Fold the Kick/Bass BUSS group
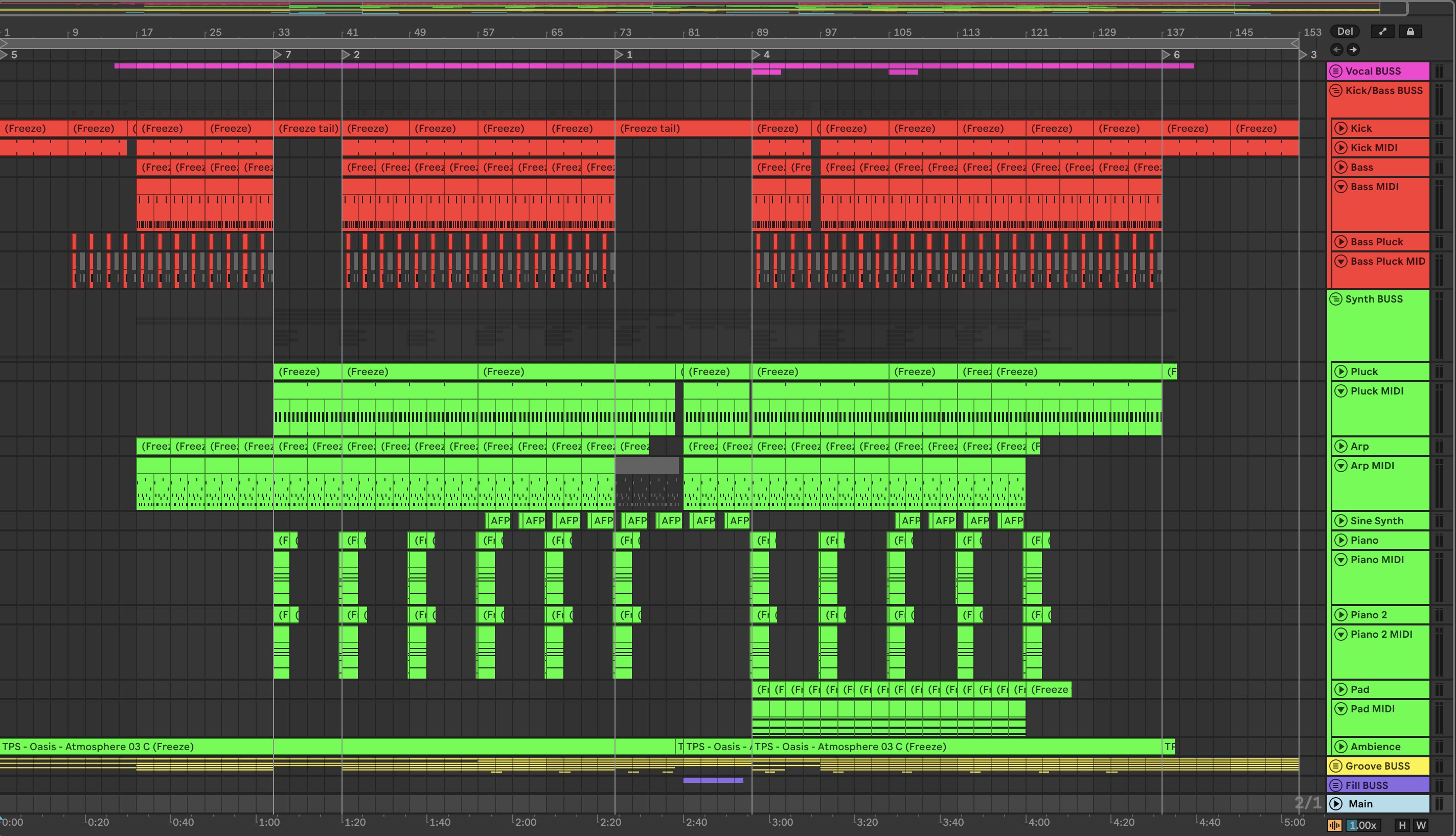The width and height of the screenshot is (1456, 836). tap(1336, 91)
